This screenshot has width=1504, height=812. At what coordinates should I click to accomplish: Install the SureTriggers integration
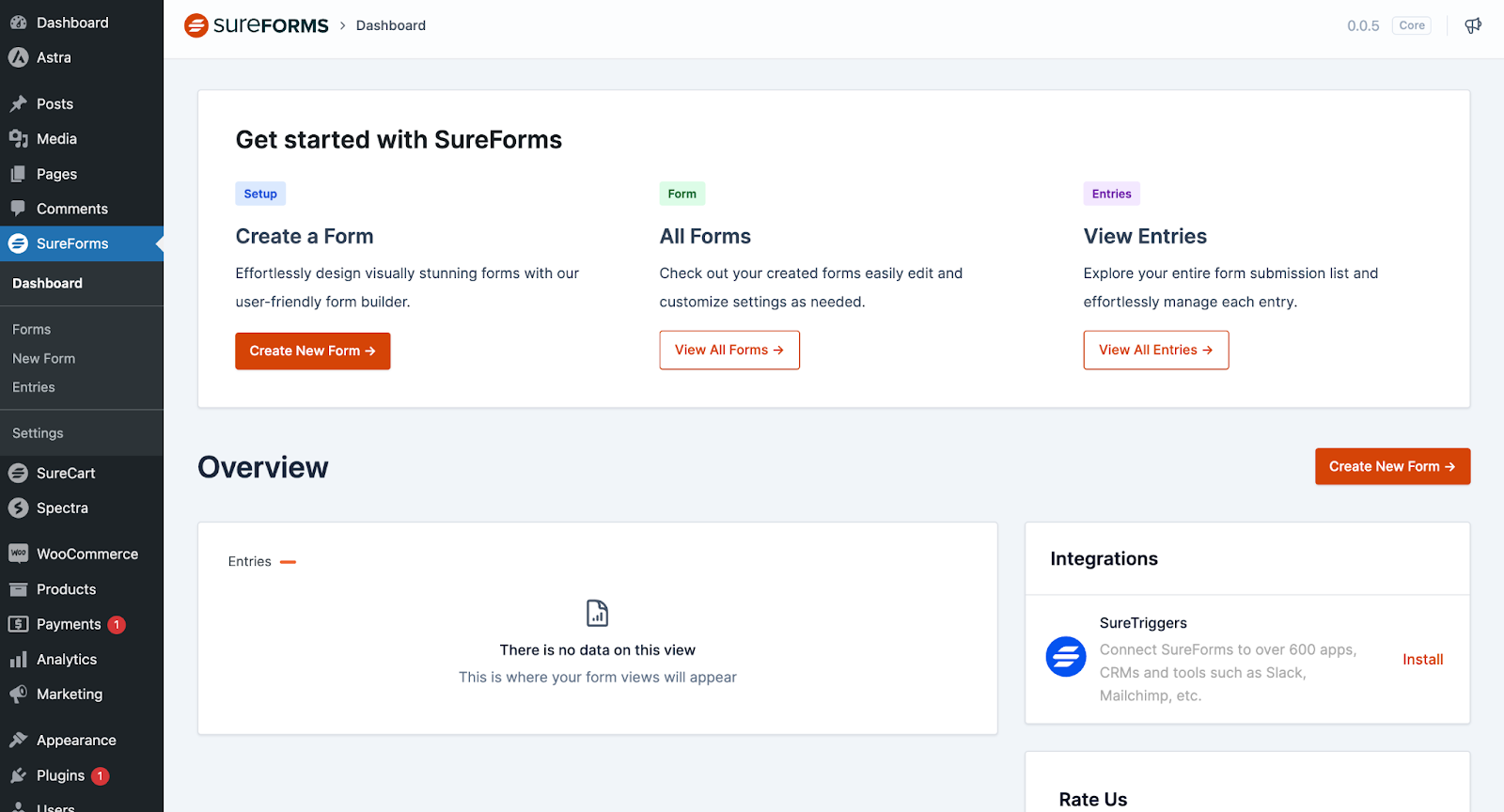(x=1423, y=660)
